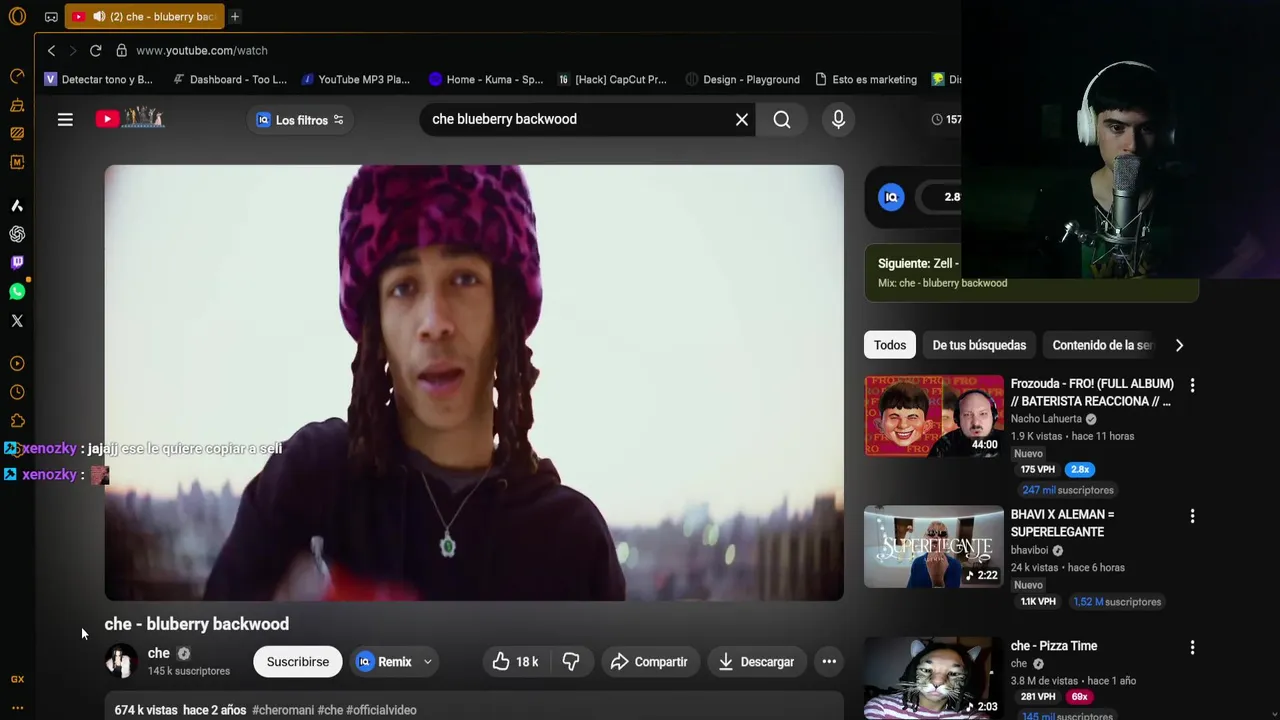Select 'Contenido de la se...' chip
The image size is (1280, 720).
(x=1102, y=345)
